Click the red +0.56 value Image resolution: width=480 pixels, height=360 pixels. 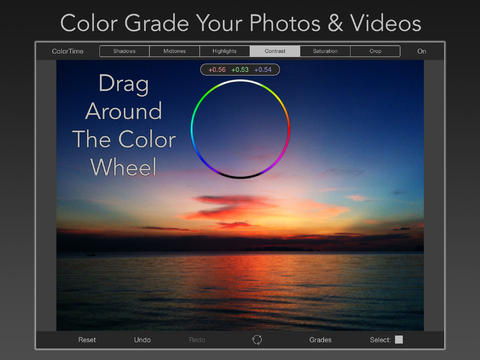[x=217, y=70]
